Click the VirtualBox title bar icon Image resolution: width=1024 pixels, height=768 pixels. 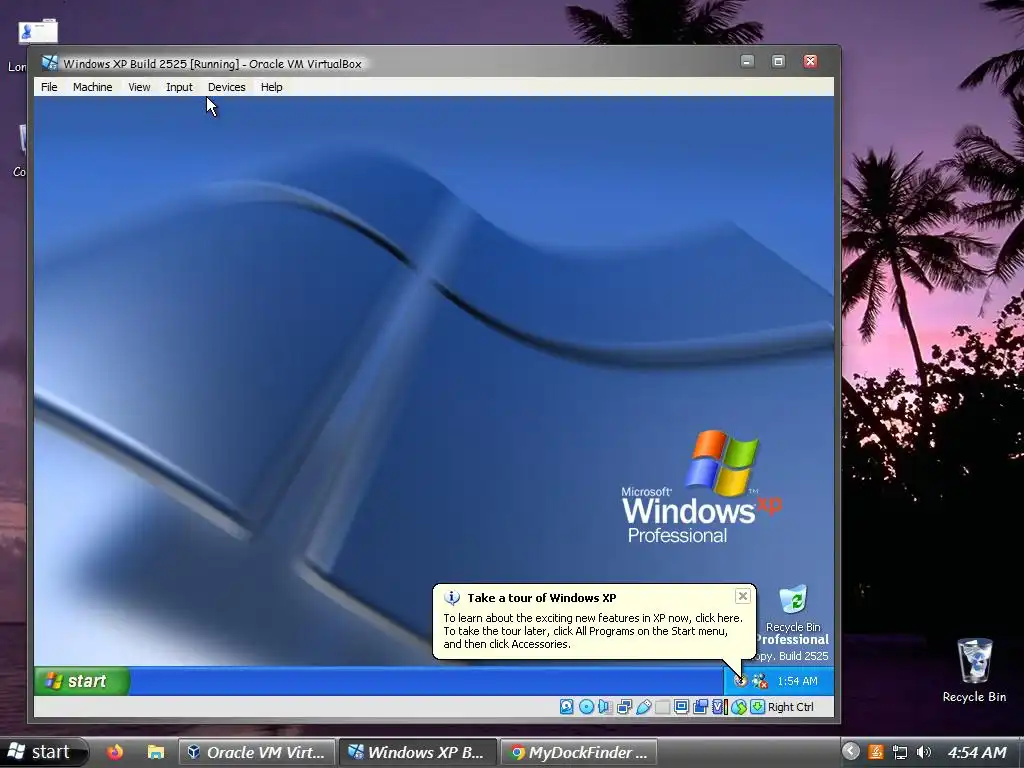pos(50,63)
